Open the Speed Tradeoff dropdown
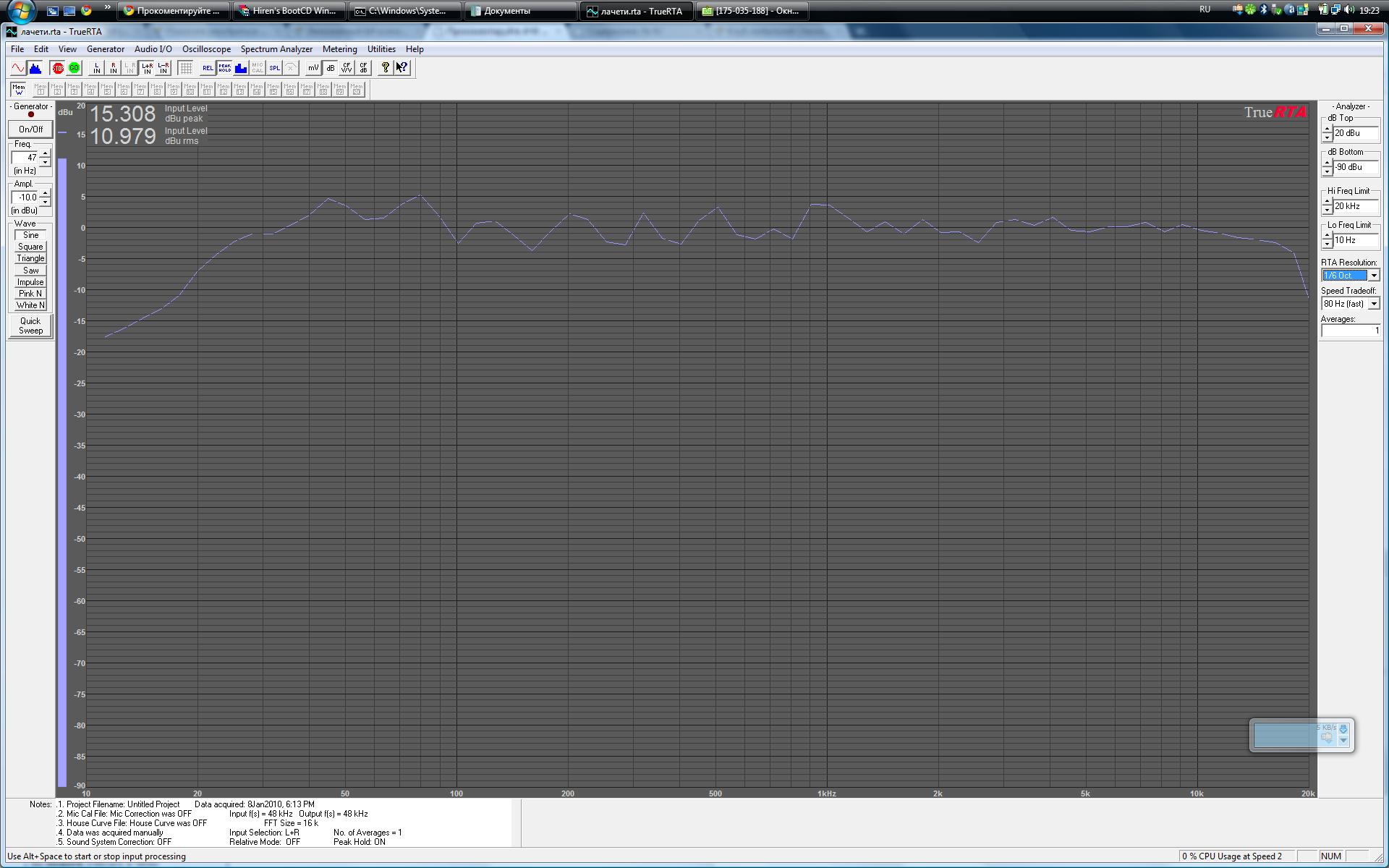The image size is (1389, 868). pyautogui.click(x=1373, y=304)
